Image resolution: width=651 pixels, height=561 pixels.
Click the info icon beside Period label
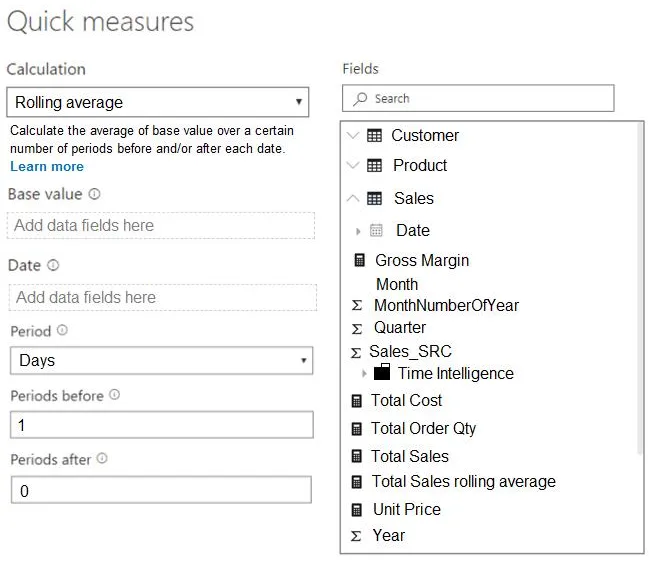(62, 330)
